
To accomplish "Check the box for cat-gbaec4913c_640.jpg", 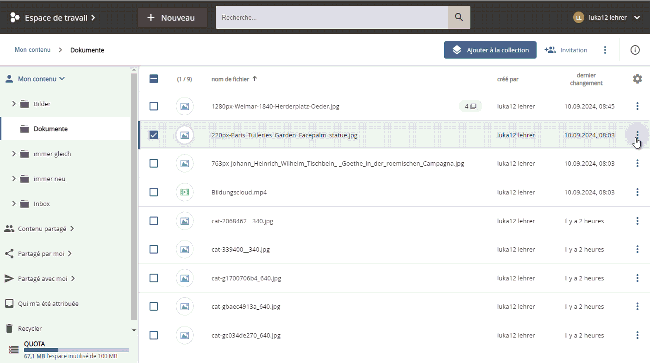I will (x=154, y=307).
